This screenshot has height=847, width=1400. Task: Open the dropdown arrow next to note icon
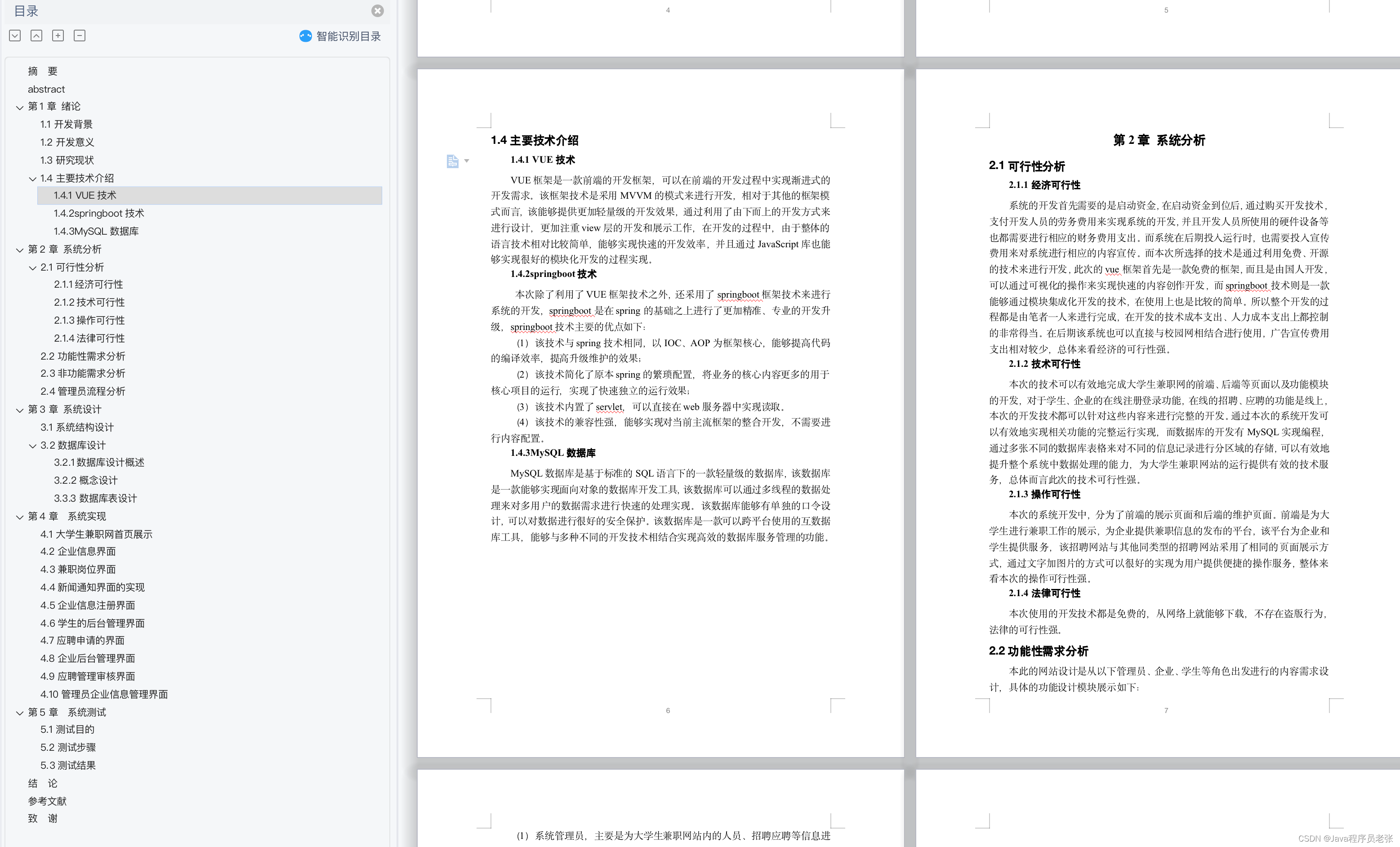467,161
